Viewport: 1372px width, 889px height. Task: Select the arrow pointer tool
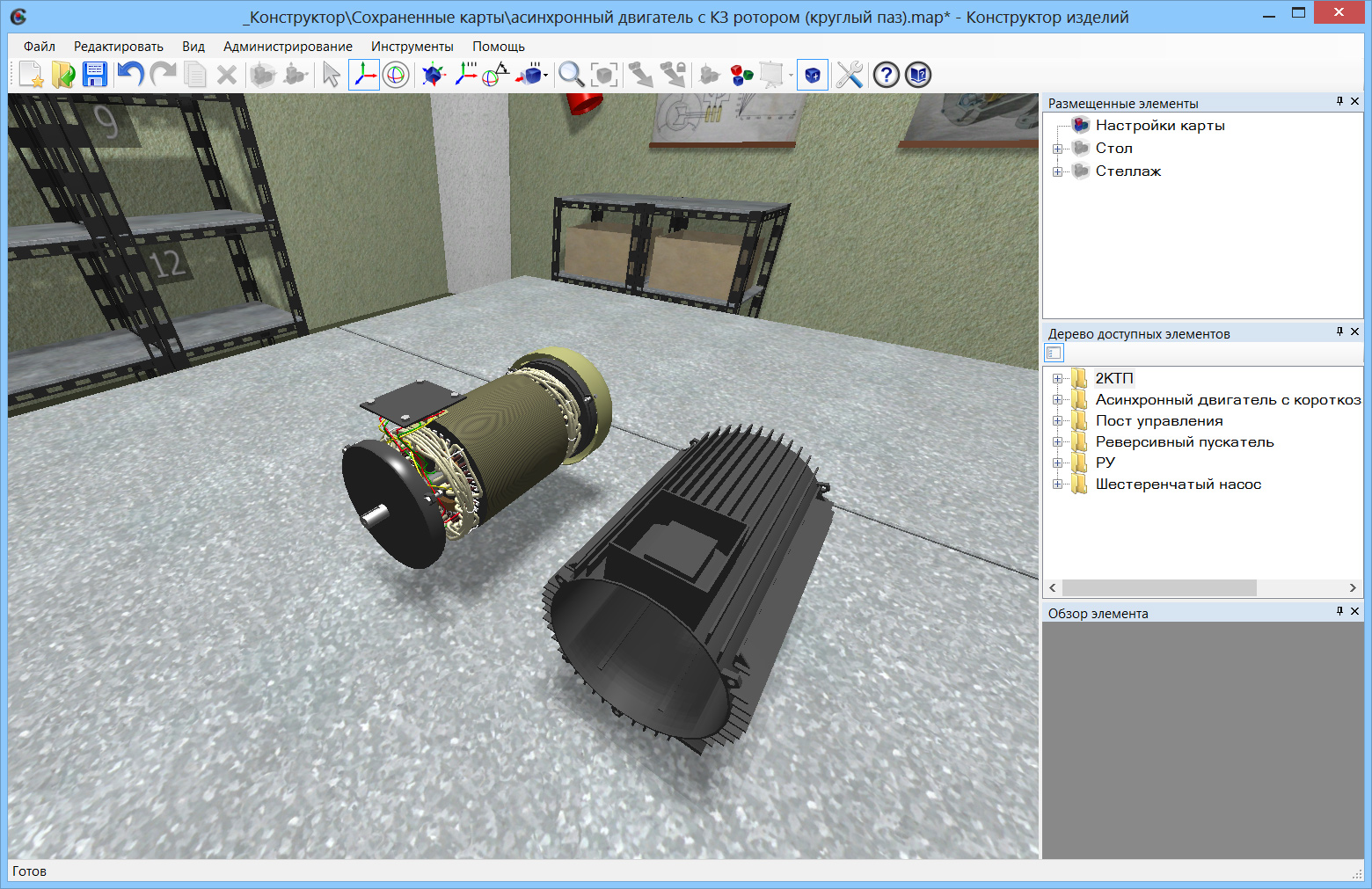click(x=331, y=75)
